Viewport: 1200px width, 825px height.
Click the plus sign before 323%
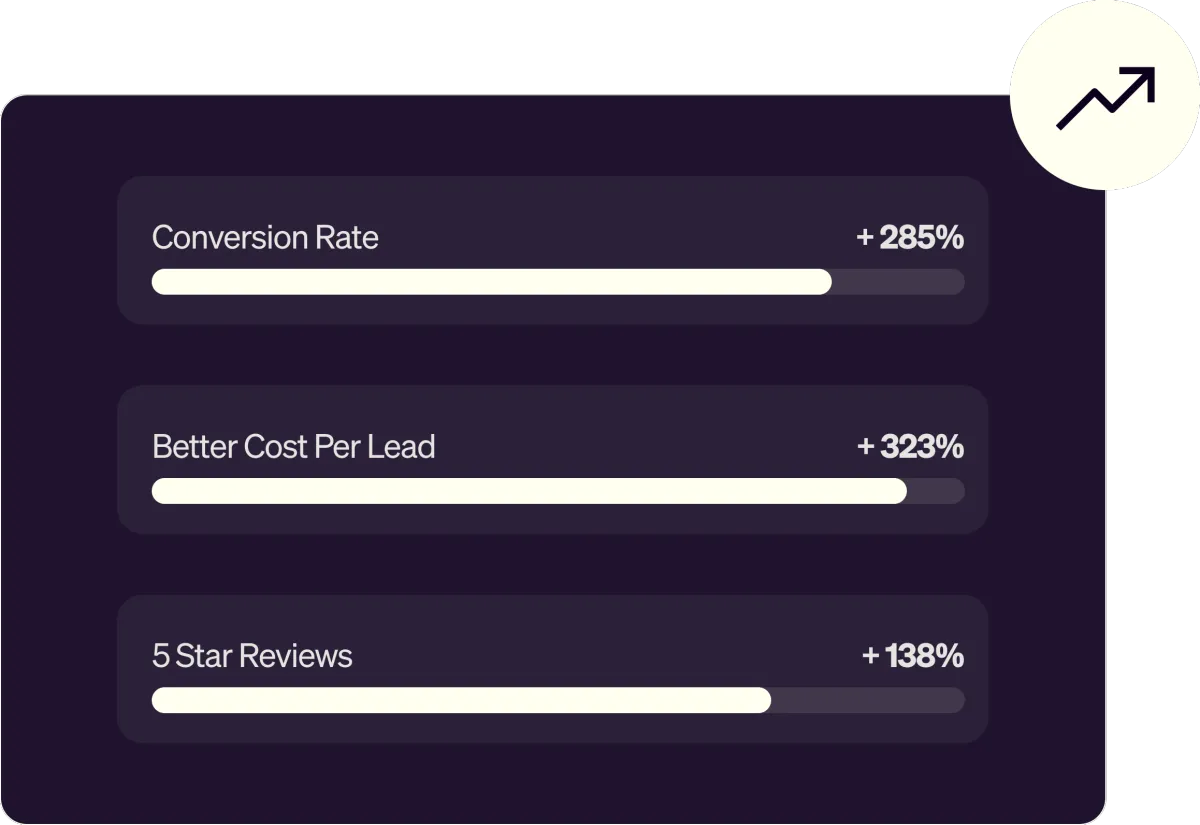[866, 447]
